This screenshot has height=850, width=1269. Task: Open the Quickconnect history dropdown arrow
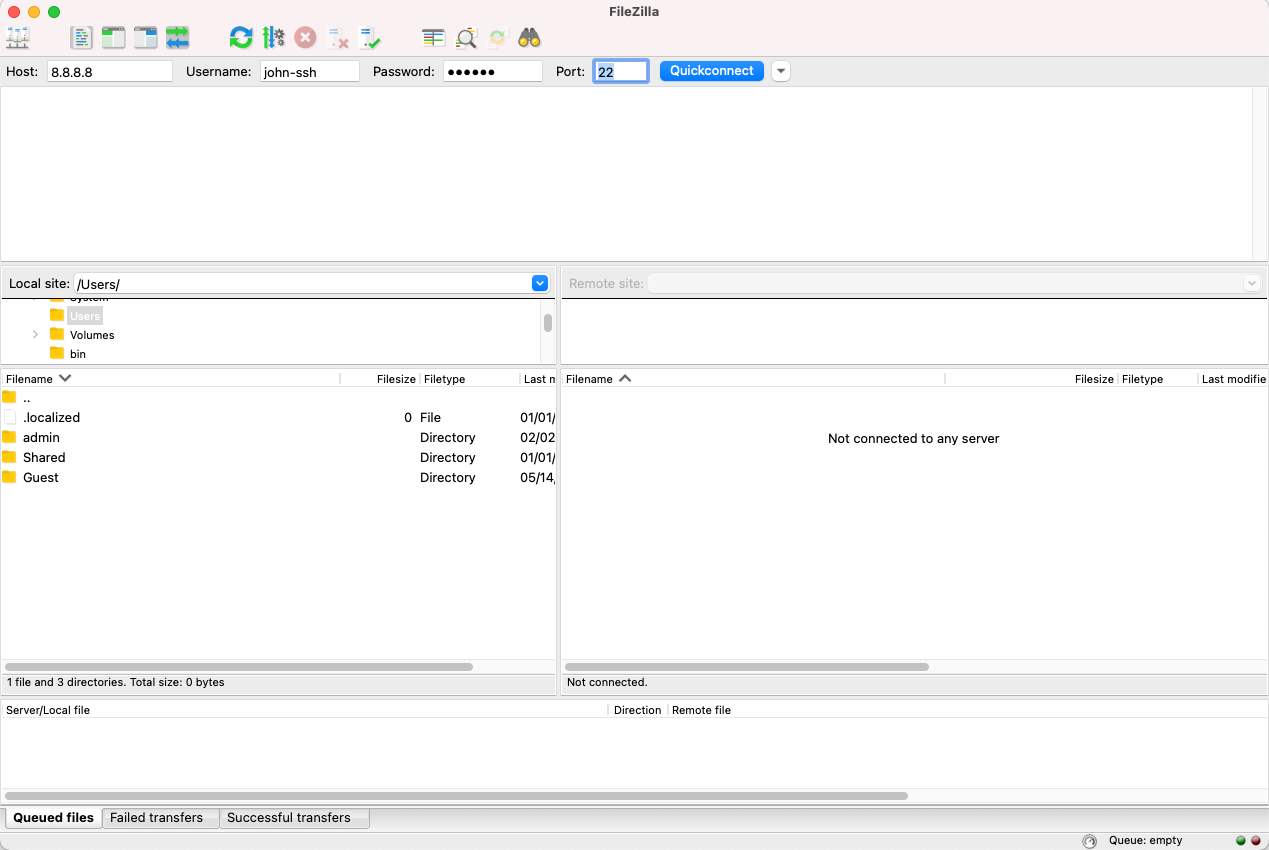pos(781,71)
